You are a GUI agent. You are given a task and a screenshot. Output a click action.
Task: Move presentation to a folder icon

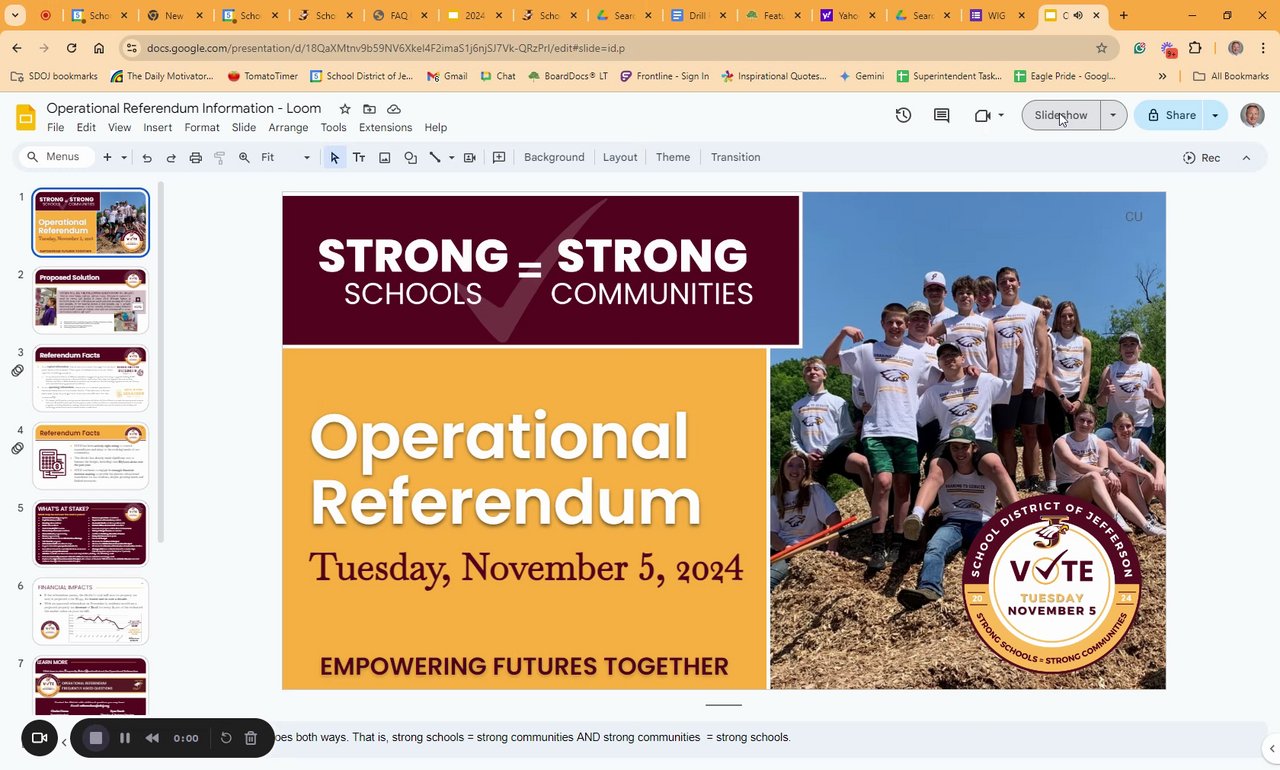point(369,109)
